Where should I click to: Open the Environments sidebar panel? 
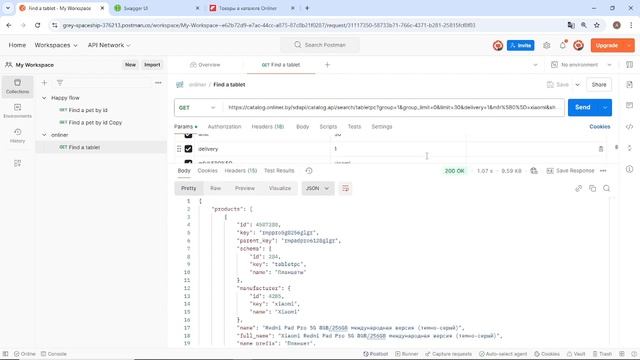pos(17,111)
